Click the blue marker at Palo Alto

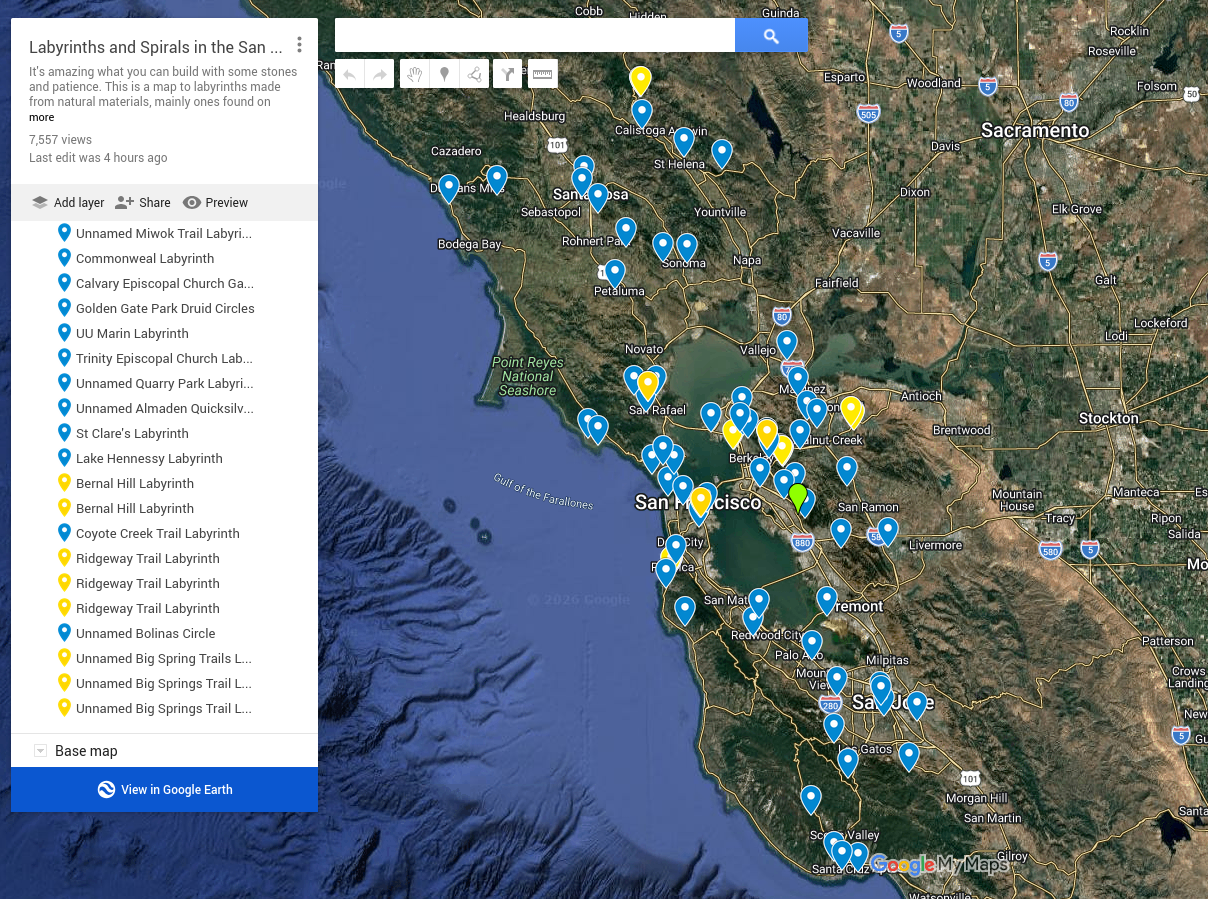812,644
